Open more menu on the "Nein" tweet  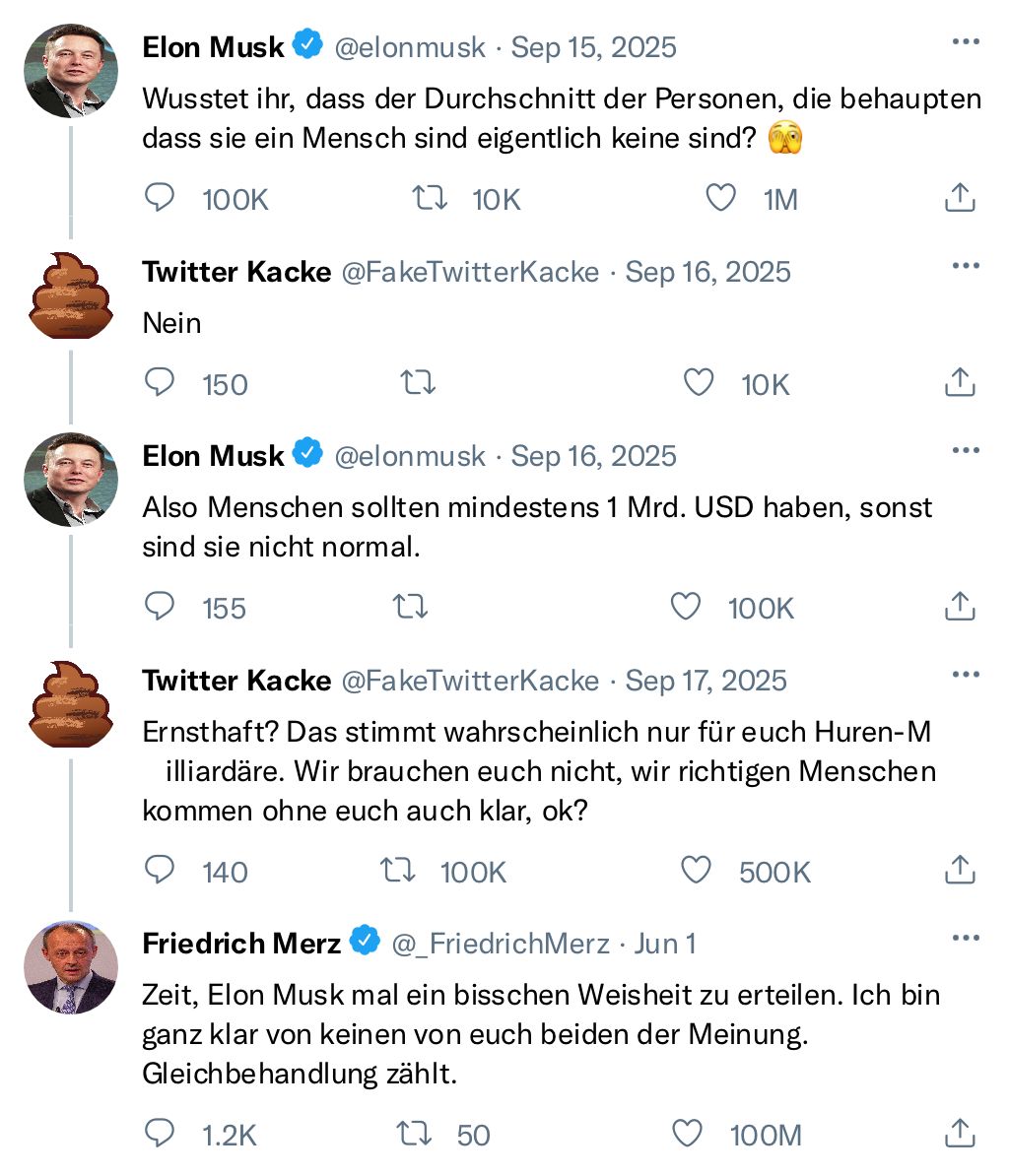click(x=966, y=266)
